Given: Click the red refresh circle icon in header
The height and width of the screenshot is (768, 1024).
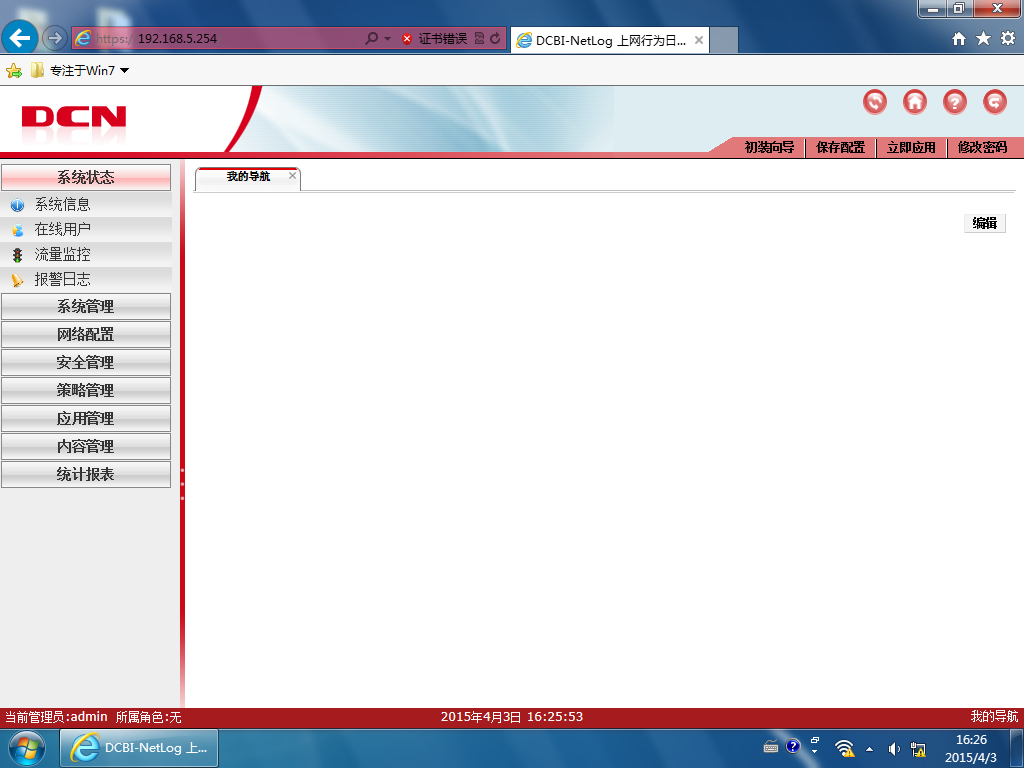Looking at the screenshot, I should click(x=874, y=102).
